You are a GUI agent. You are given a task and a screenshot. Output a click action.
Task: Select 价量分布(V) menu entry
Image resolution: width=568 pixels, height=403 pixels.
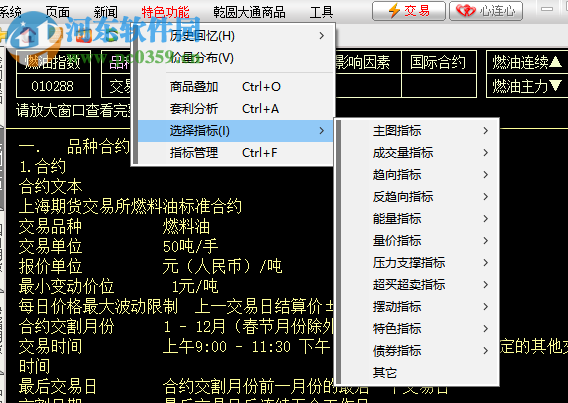click(x=235, y=58)
